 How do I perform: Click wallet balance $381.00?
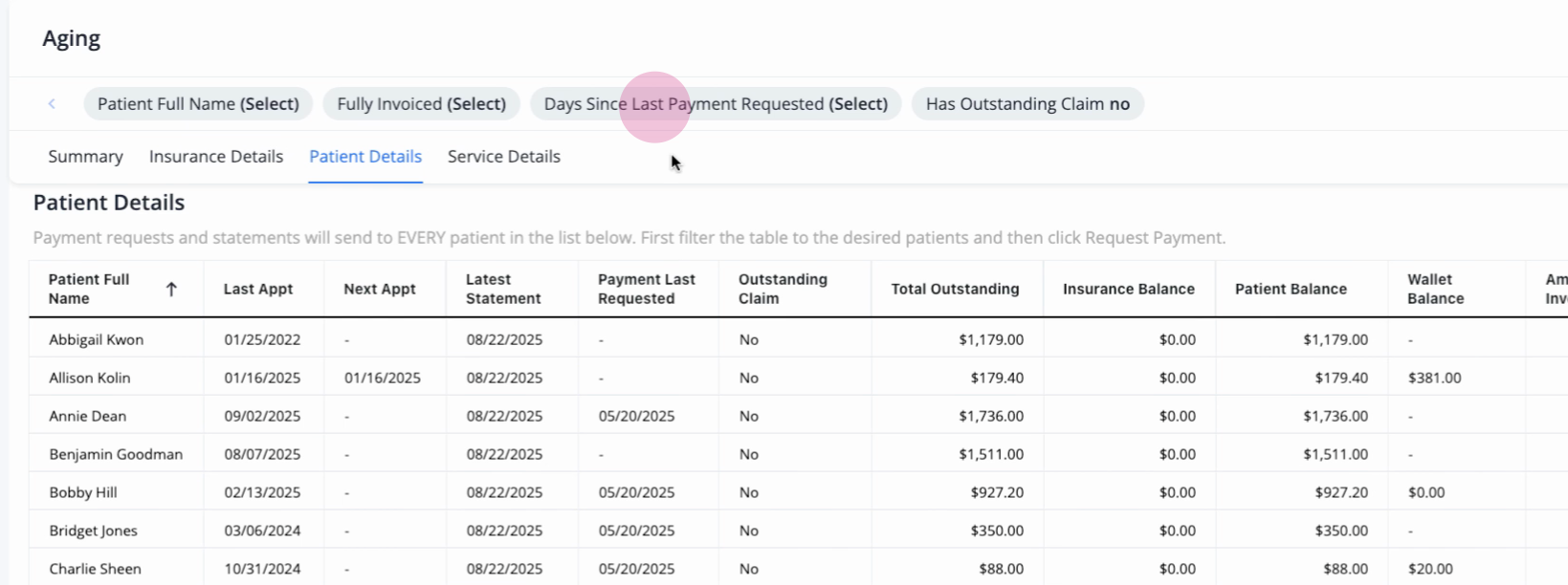click(x=1434, y=378)
